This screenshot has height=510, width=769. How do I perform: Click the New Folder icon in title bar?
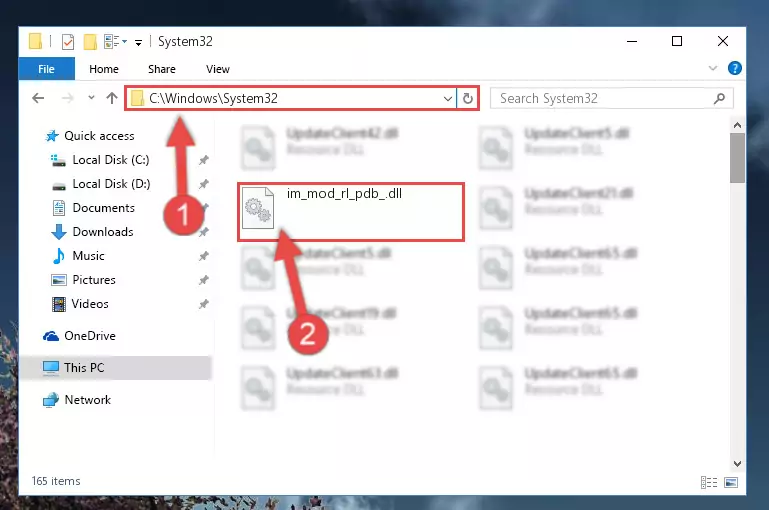point(90,42)
